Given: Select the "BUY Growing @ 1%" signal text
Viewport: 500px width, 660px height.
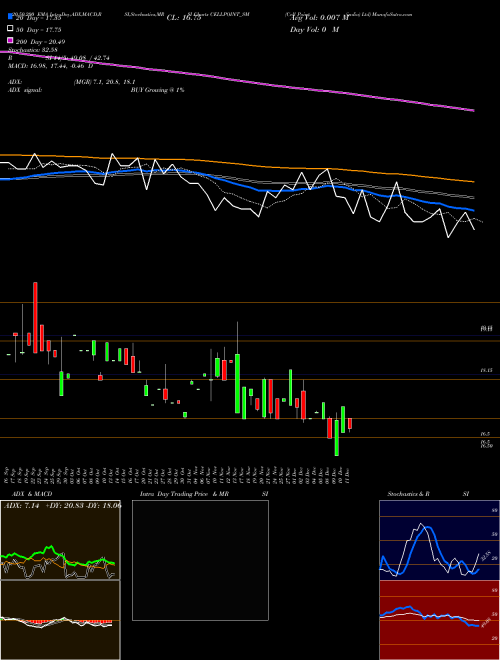Looking at the screenshot, I should tap(157, 90).
